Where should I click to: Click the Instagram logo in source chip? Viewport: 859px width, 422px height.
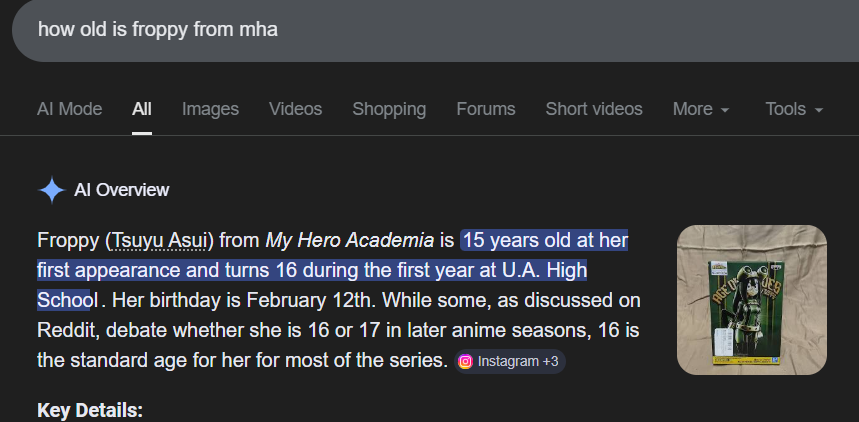click(x=465, y=362)
